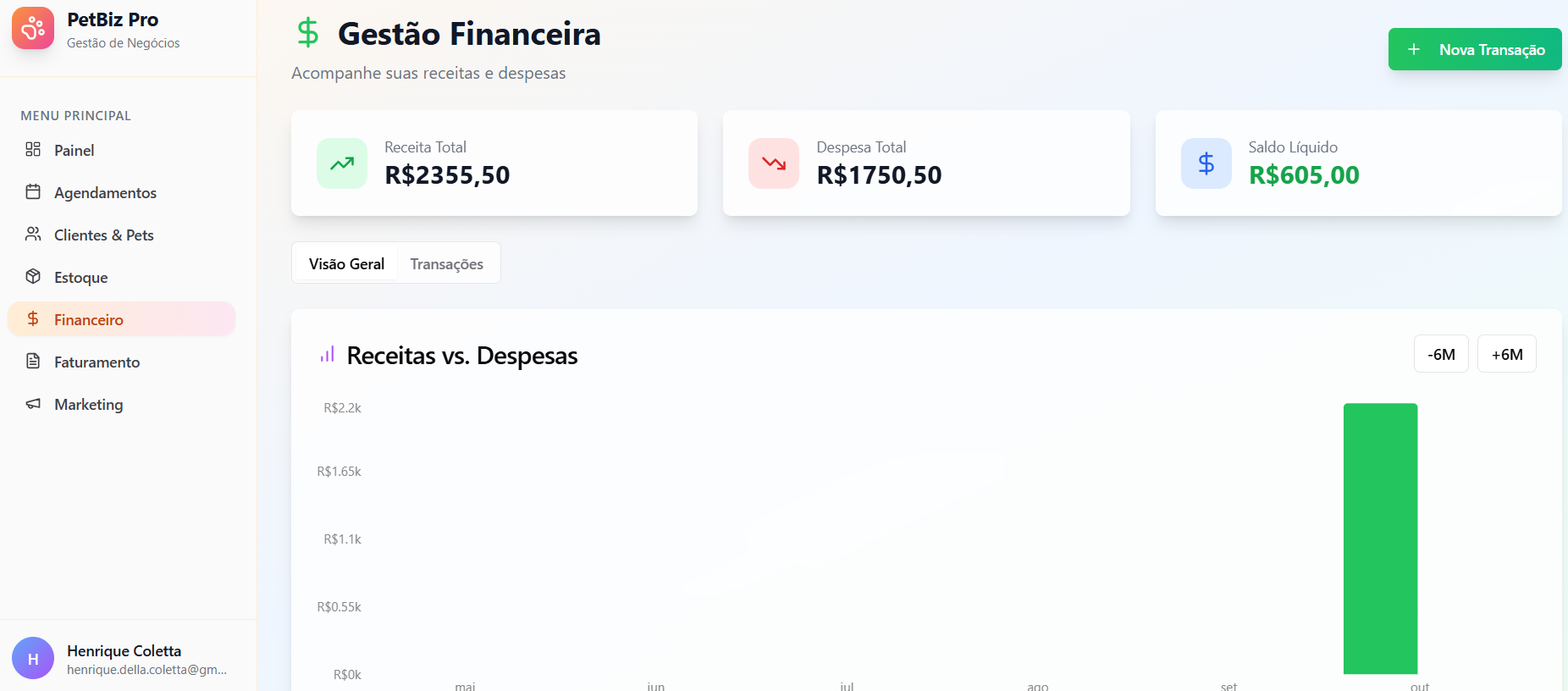
Task: Advance six months with +6M button
Action: tap(1506, 354)
